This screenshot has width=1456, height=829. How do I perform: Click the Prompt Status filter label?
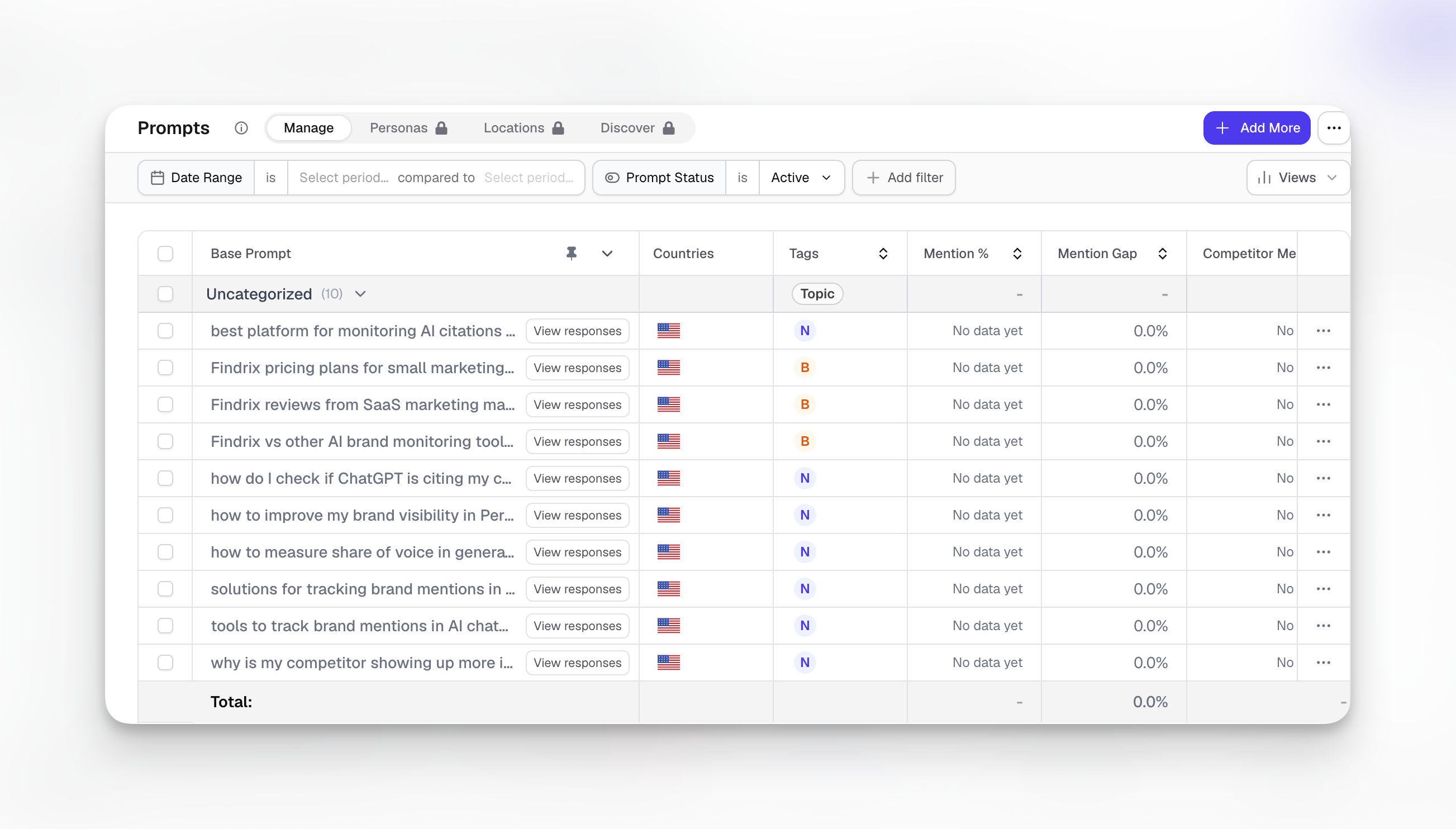click(659, 178)
